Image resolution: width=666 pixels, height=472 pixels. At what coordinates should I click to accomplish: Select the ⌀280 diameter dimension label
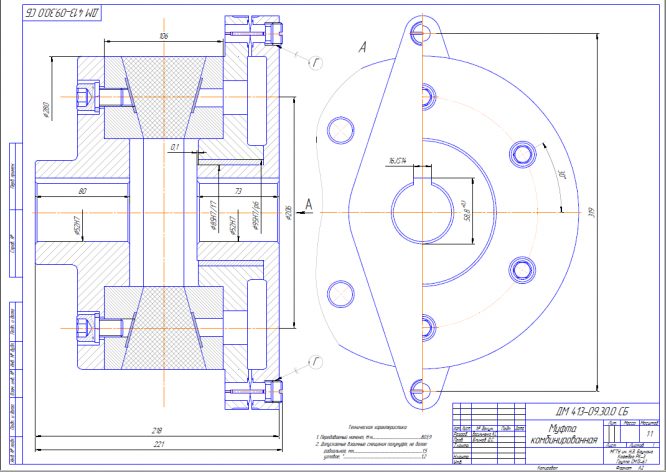point(46,110)
